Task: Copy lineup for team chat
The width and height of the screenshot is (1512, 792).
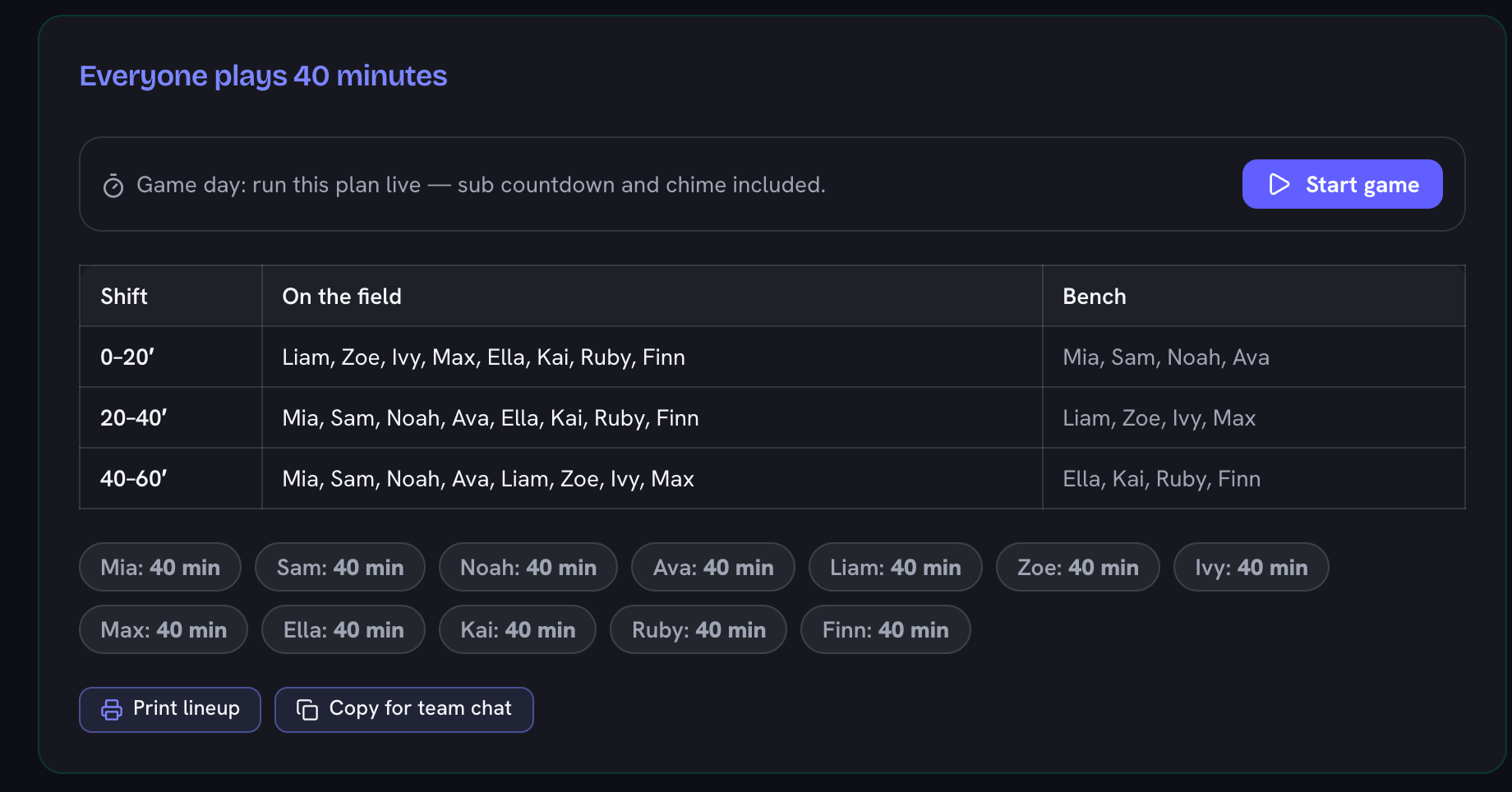Action: pyautogui.click(x=404, y=710)
